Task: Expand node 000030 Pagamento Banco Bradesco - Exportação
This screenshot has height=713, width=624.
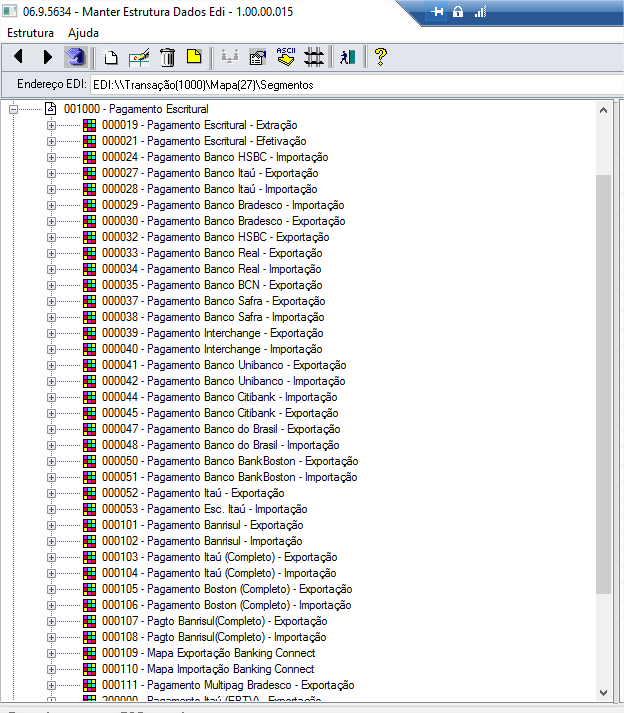Action: [51, 221]
